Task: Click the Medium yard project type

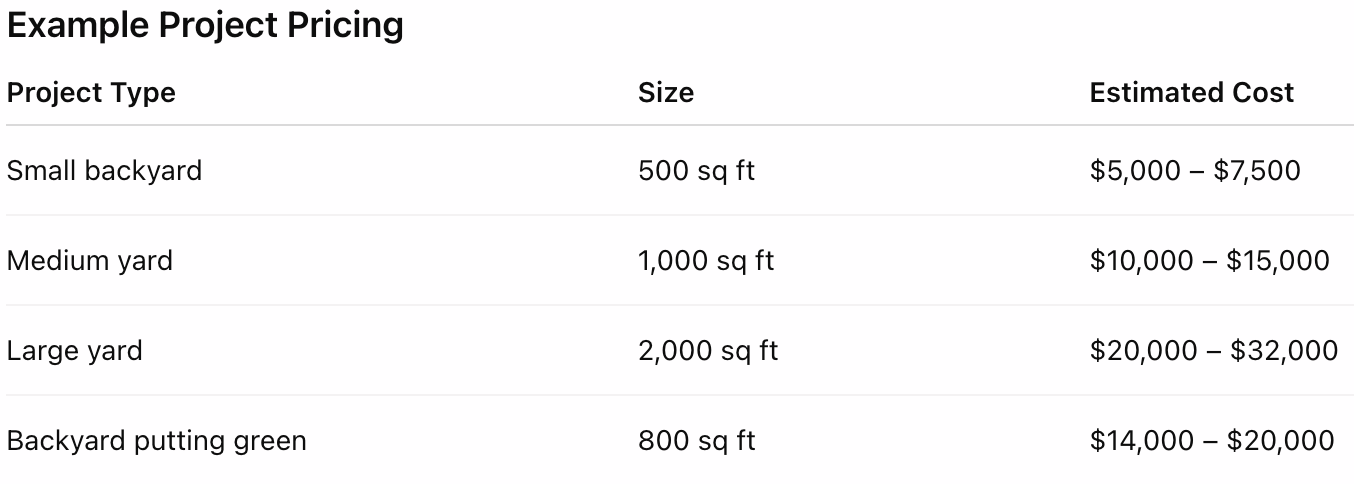Action: point(89,261)
